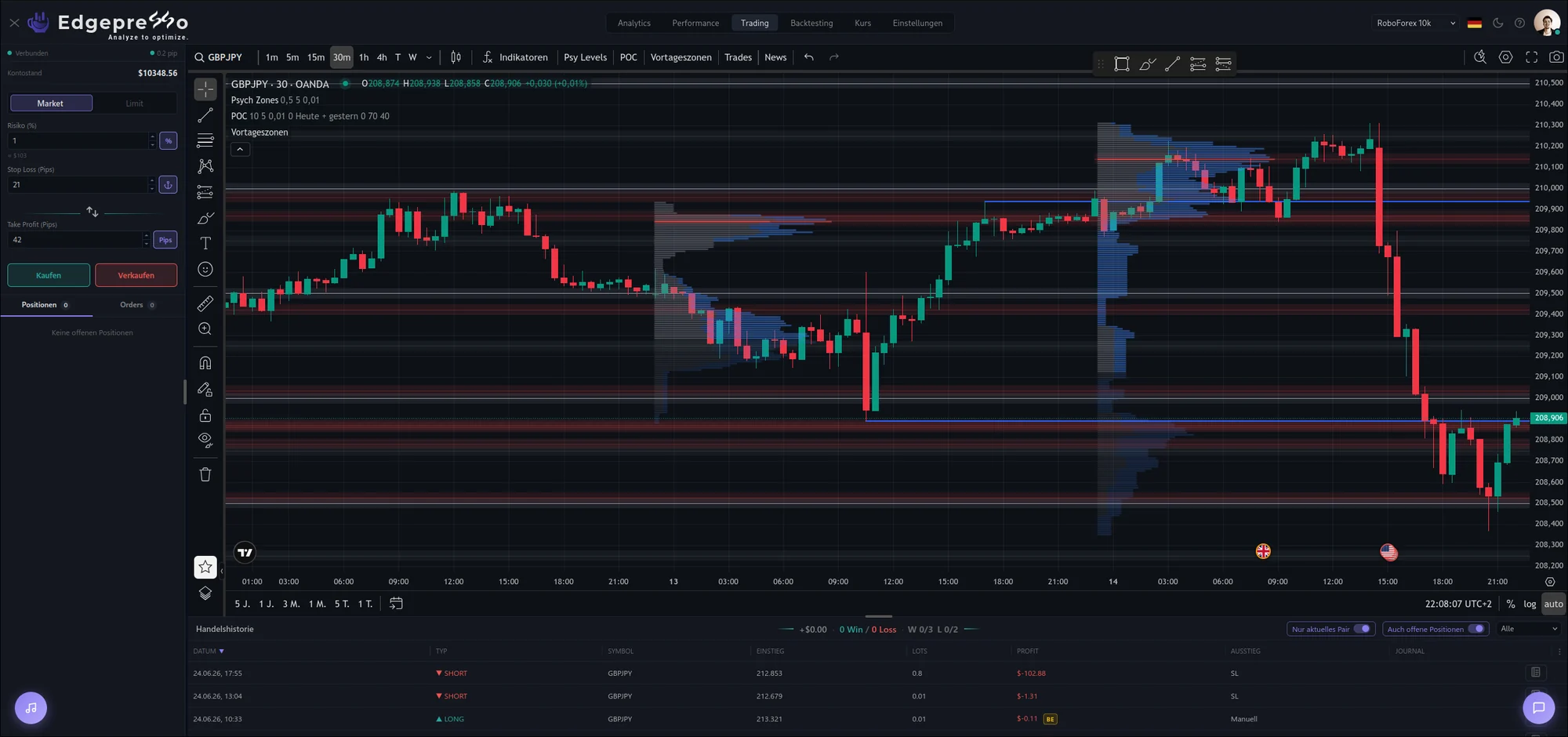The width and height of the screenshot is (1568, 737).
Task: Switch to the Backtesting tab
Action: (811, 23)
